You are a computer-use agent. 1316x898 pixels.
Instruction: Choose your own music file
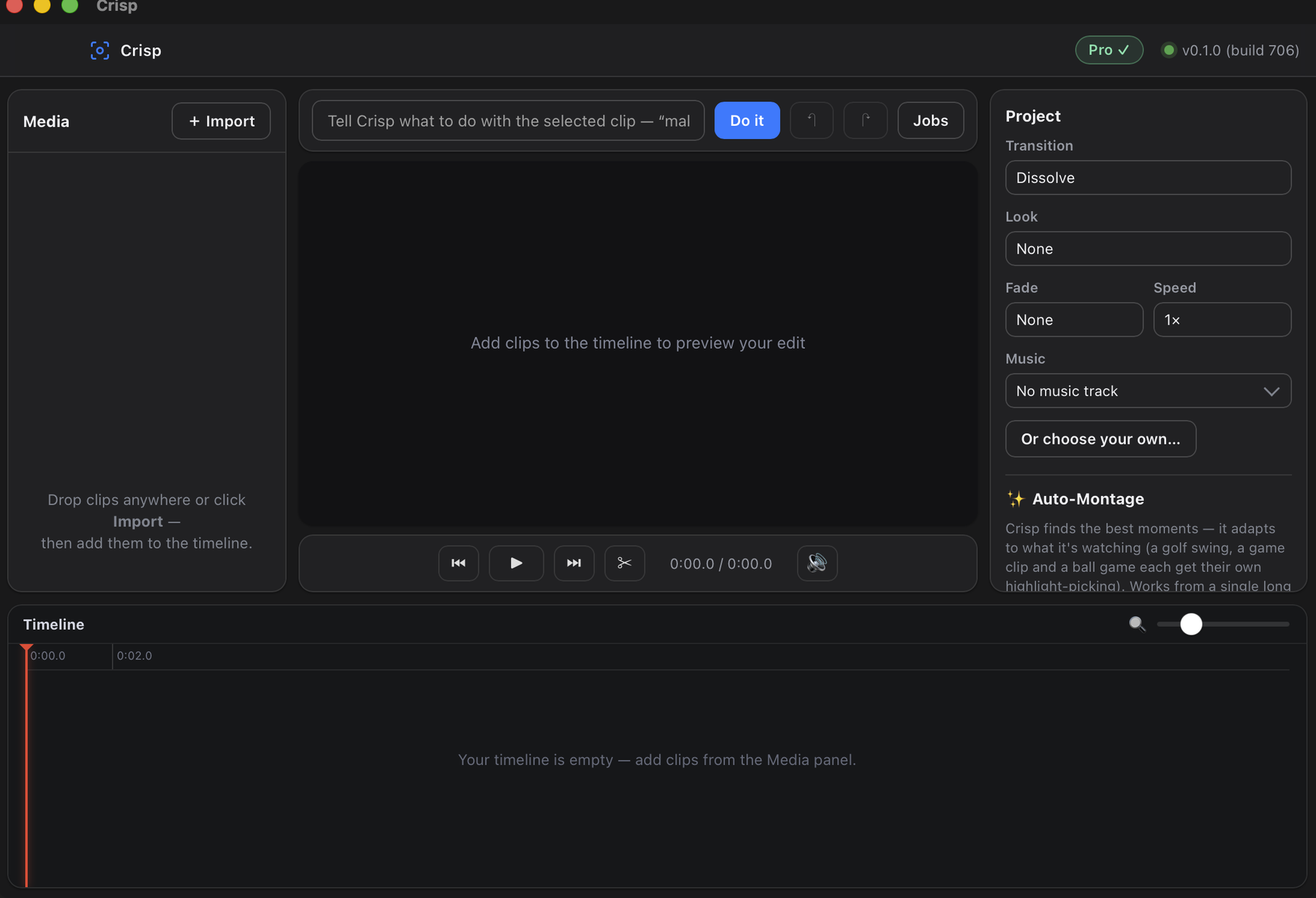(1100, 439)
